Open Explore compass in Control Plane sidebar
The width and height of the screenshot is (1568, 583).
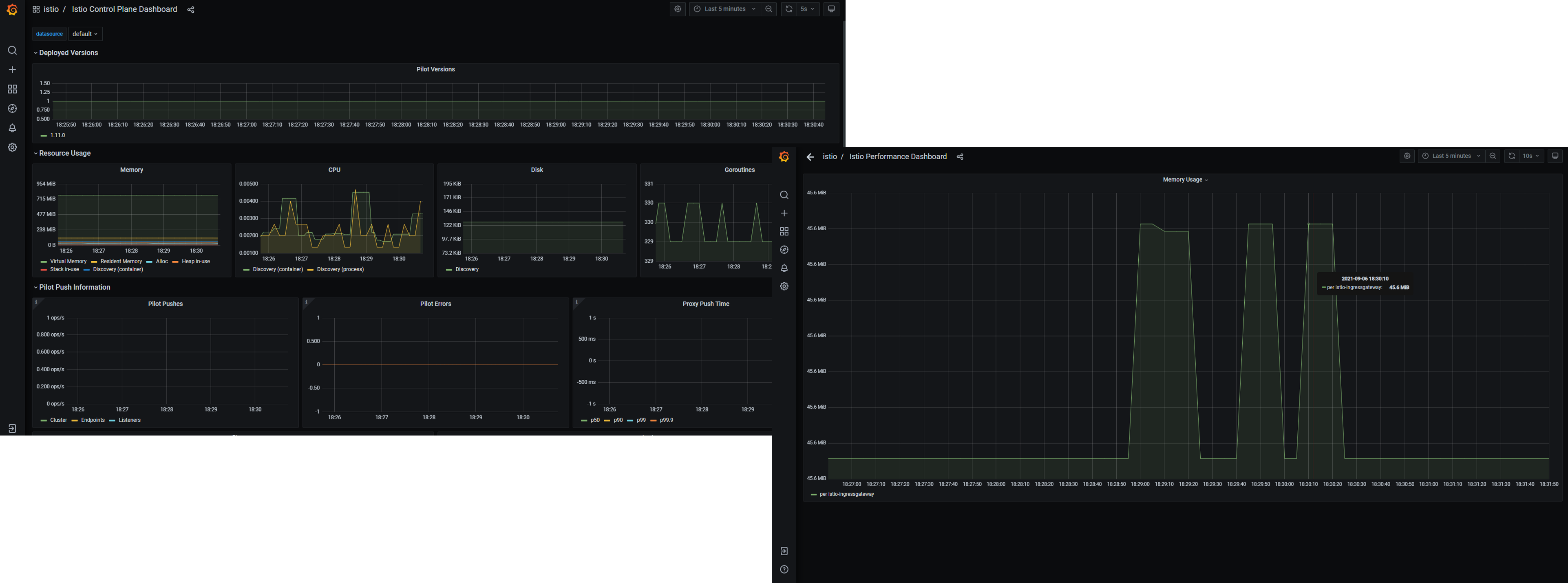12,109
